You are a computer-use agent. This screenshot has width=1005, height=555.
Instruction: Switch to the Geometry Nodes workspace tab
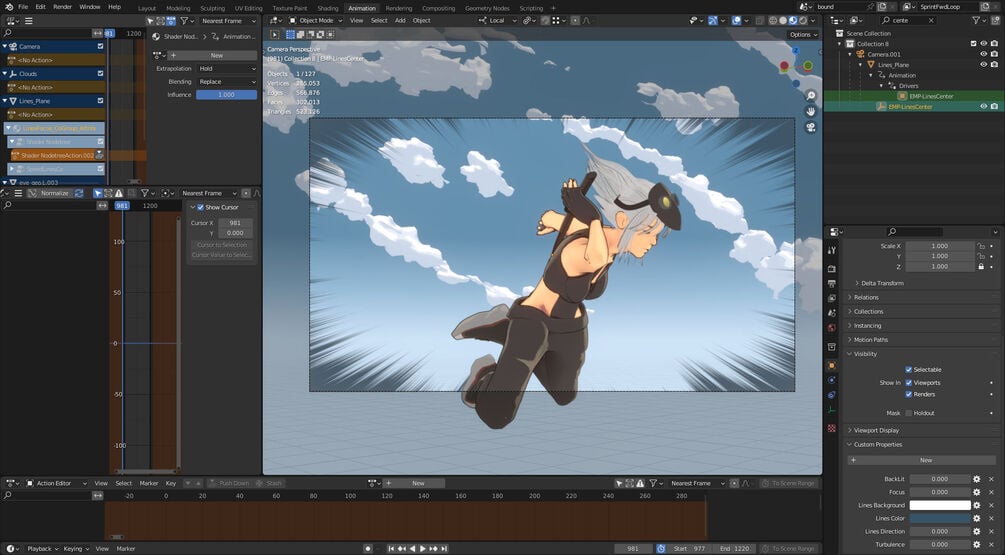tap(487, 8)
